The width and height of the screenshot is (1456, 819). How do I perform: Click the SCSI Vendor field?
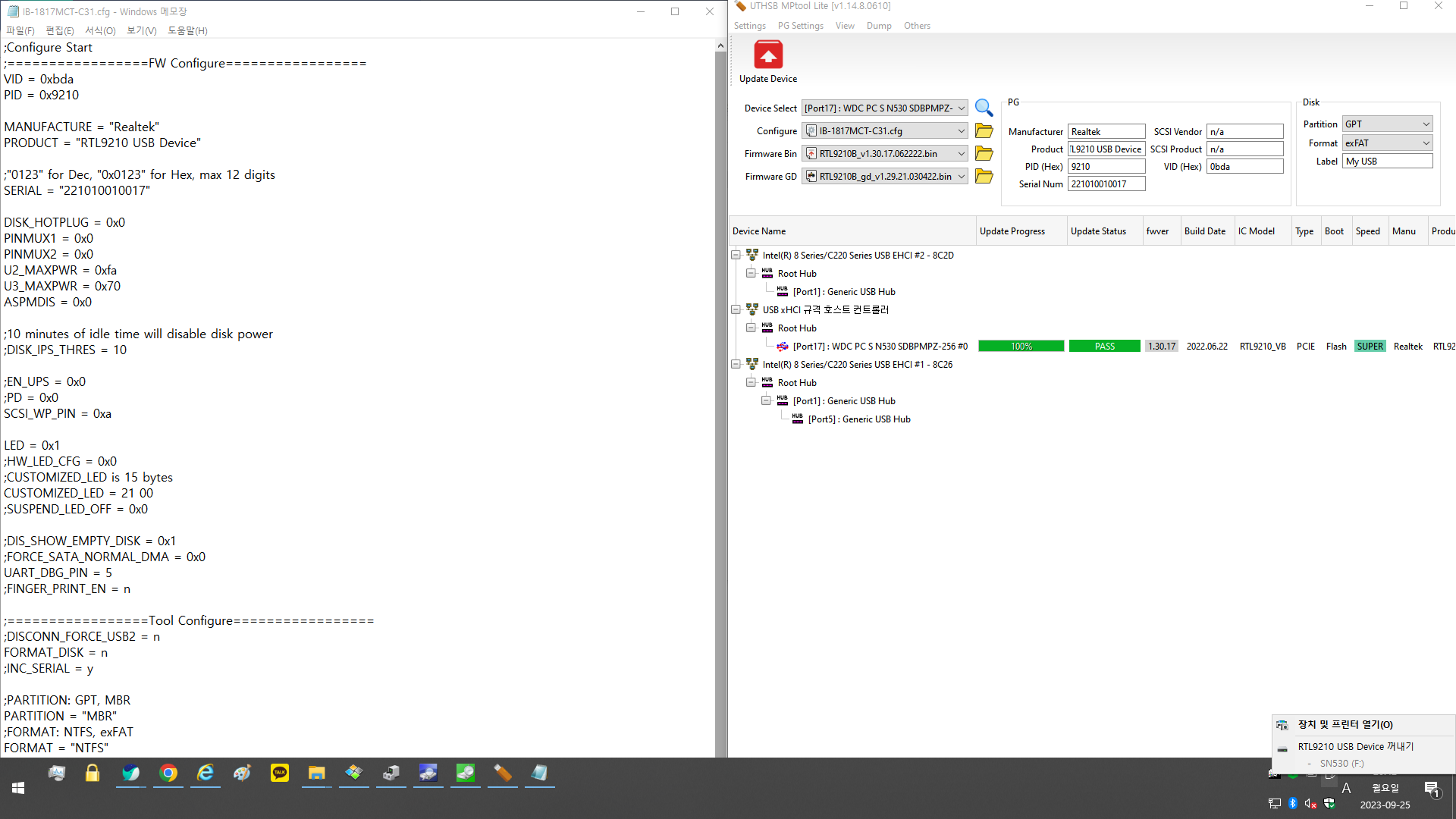tap(1244, 131)
